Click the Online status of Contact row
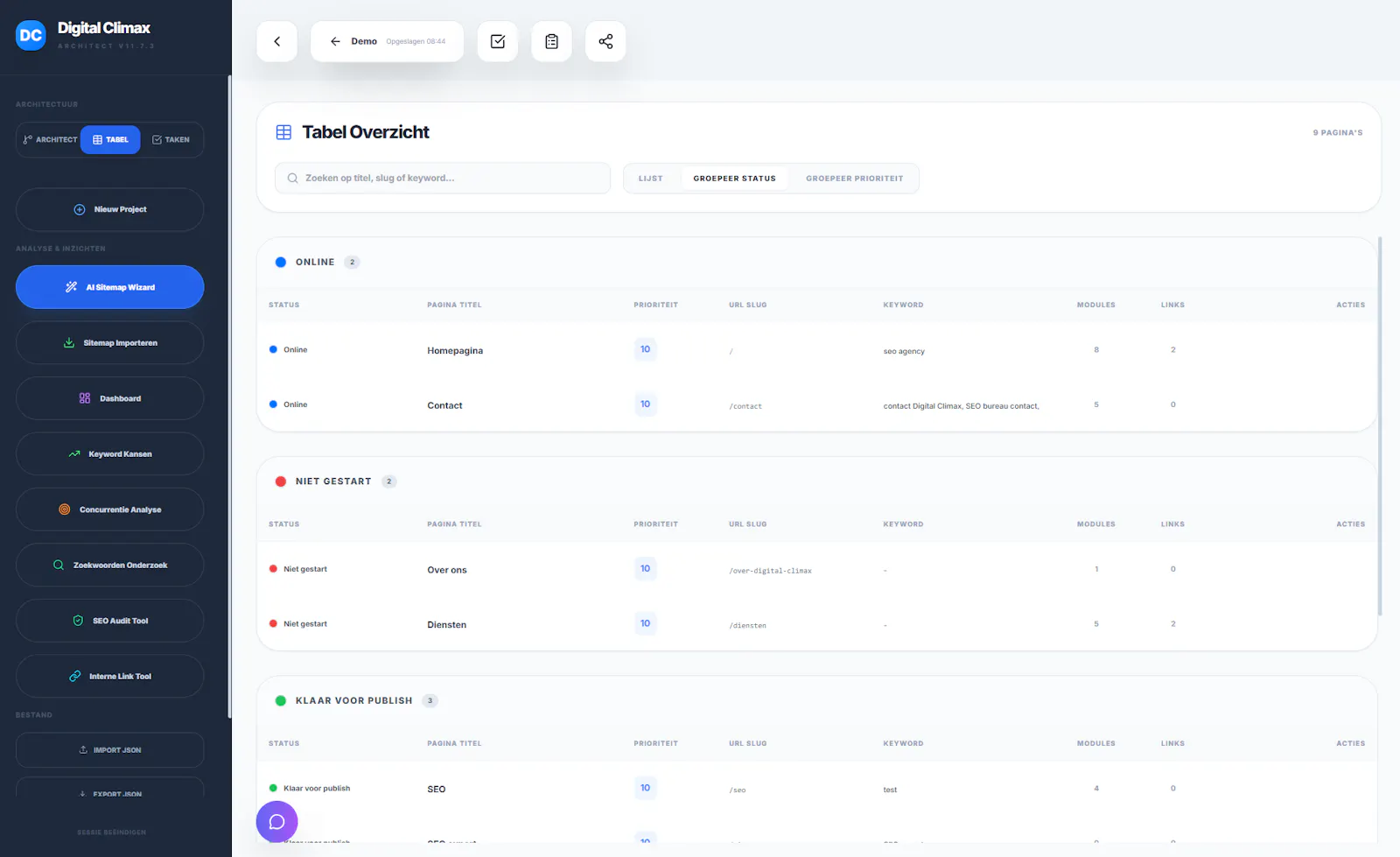The width and height of the screenshot is (1400, 857). click(x=289, y=404)
